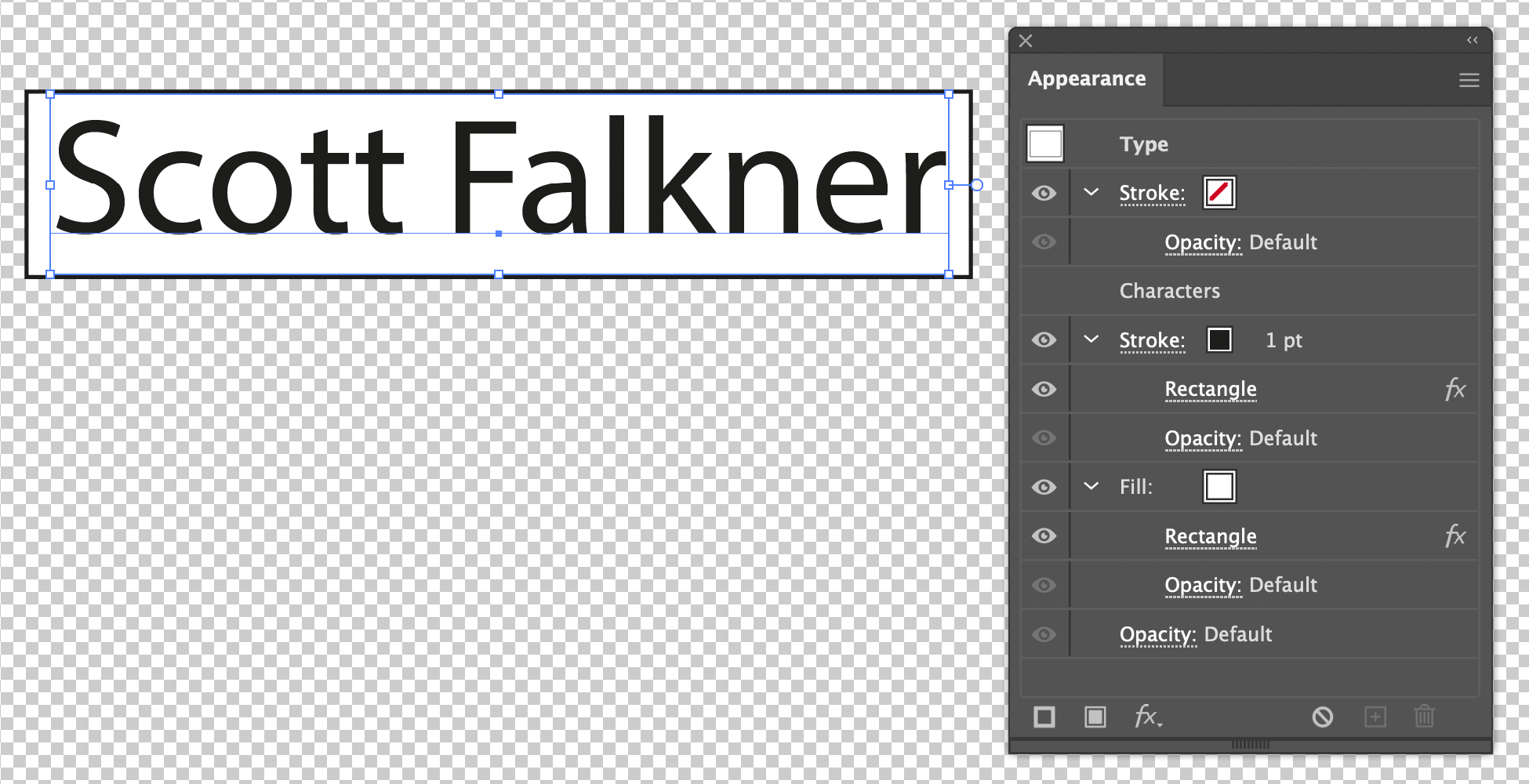Image resolution: width=1529 pixels, height=784 pixels.
Task: Open the Add New Effect fx menu
Action: click(1146, 717)
